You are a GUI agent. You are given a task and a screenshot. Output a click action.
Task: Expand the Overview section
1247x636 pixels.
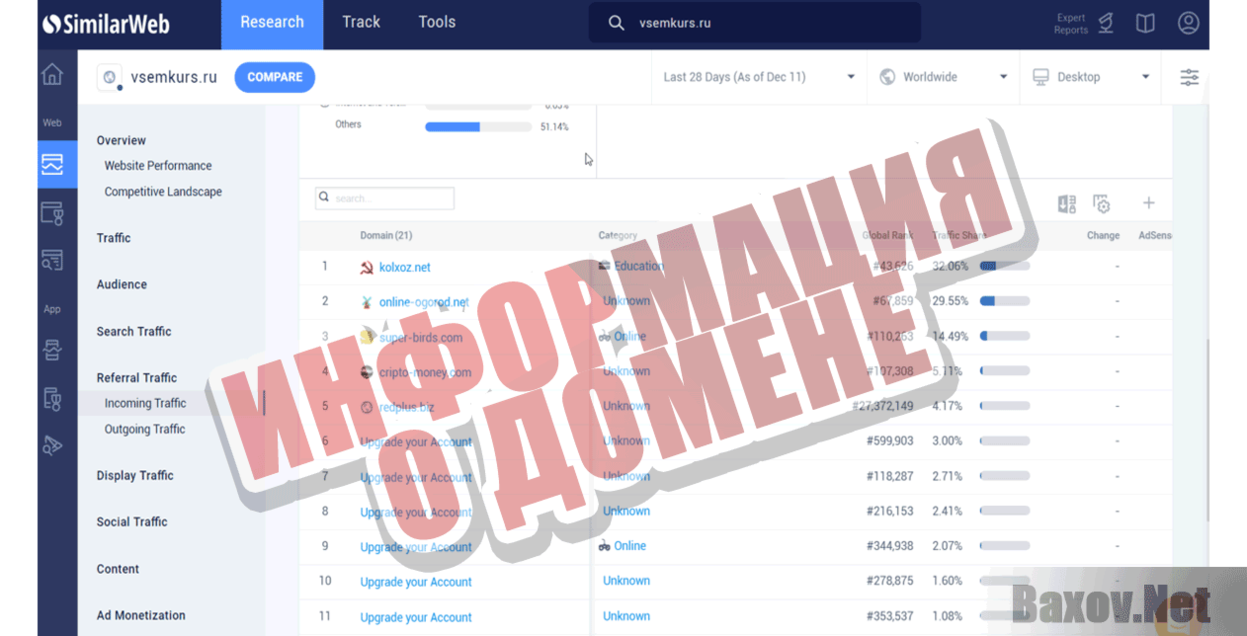pyautogui.click(x=121, y=141)
